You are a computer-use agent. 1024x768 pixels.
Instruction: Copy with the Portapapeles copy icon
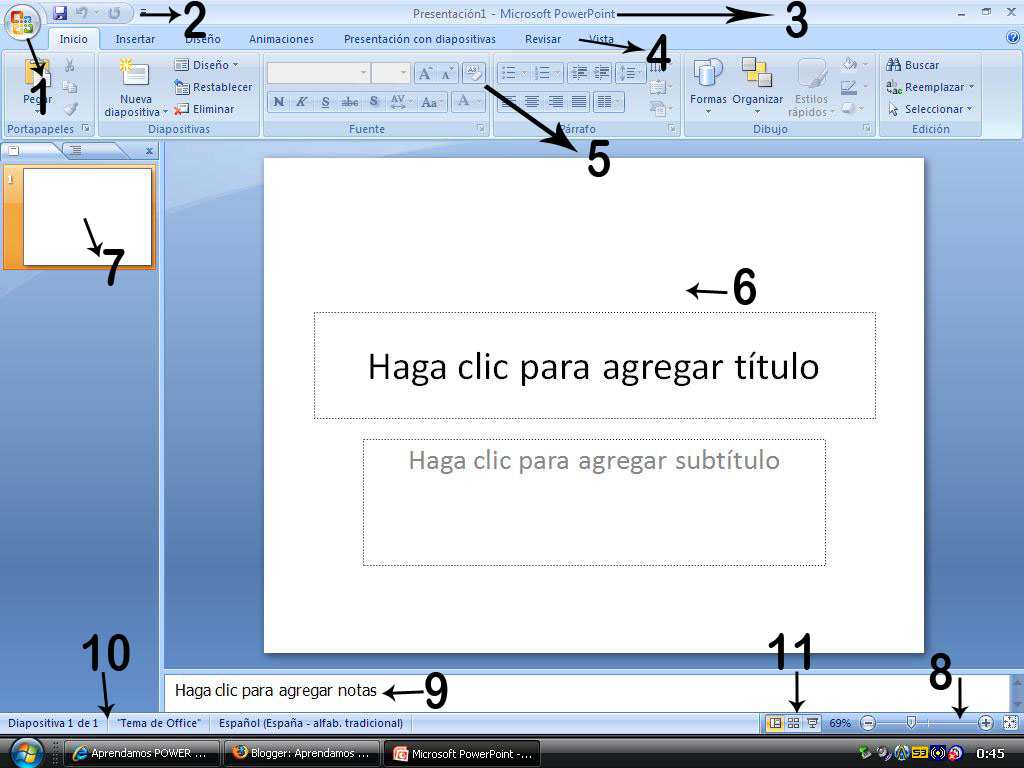[x=70, y=87]
